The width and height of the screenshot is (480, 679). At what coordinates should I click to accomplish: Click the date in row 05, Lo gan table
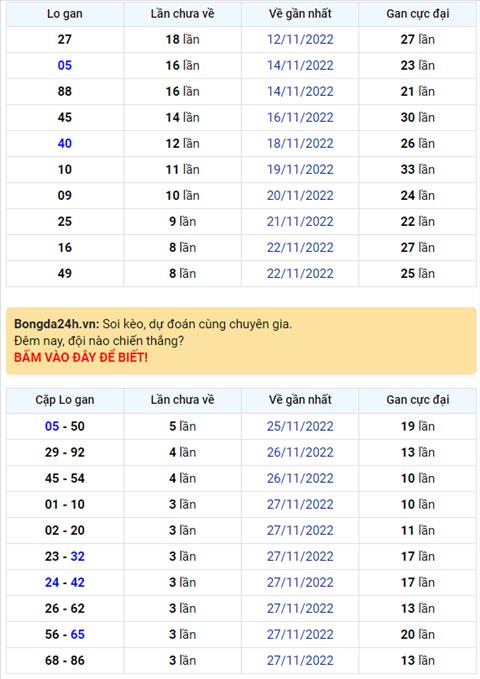300,65
